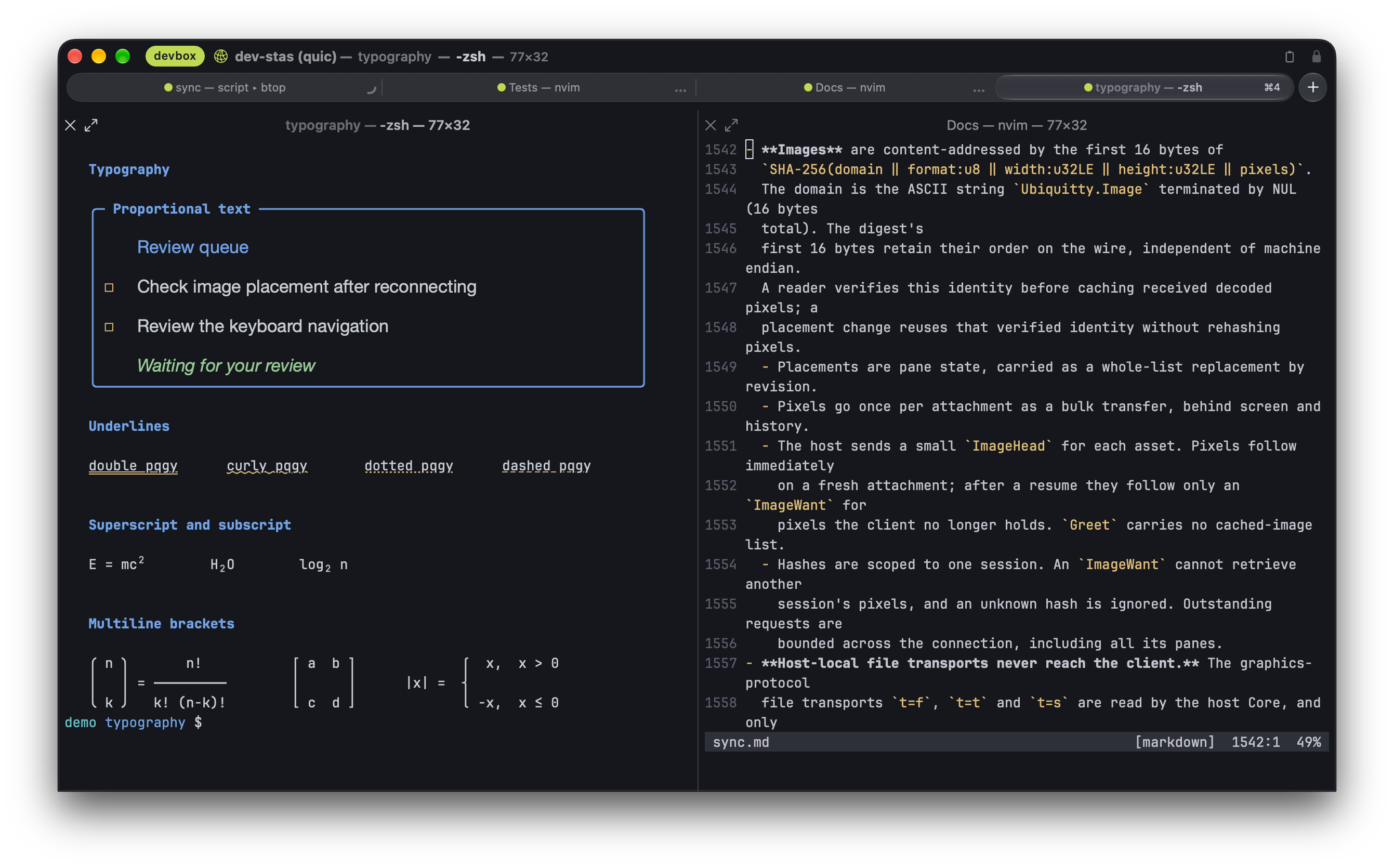Click the '1542:1' cursor position indicator
Screen dimensions: 1394x868
tap(1255, 742)
